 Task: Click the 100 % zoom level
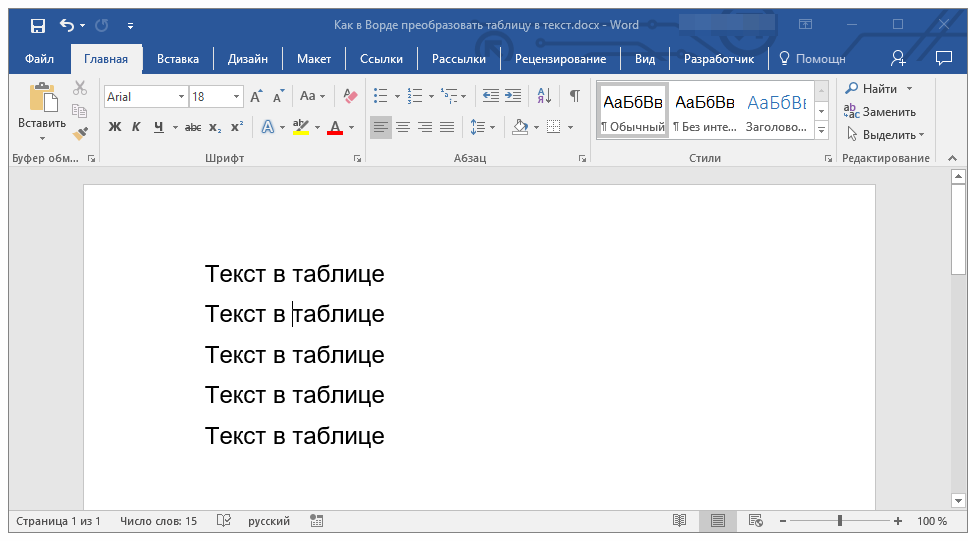click(932, 521)
